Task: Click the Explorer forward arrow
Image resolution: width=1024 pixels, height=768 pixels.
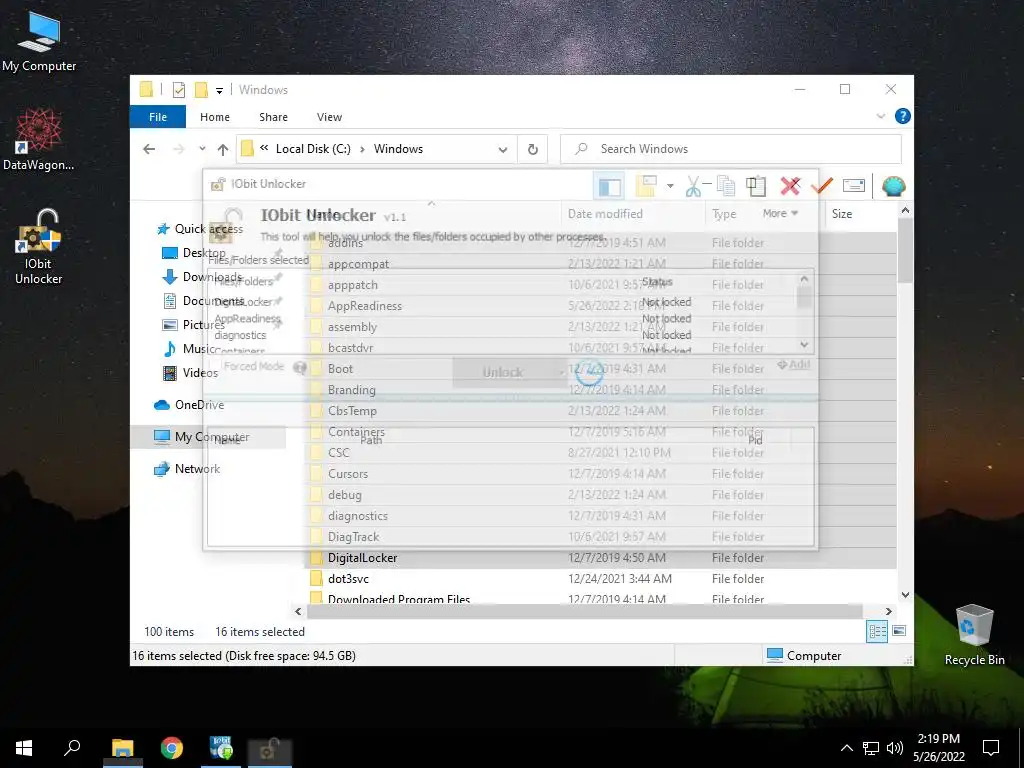Action: 178,149
